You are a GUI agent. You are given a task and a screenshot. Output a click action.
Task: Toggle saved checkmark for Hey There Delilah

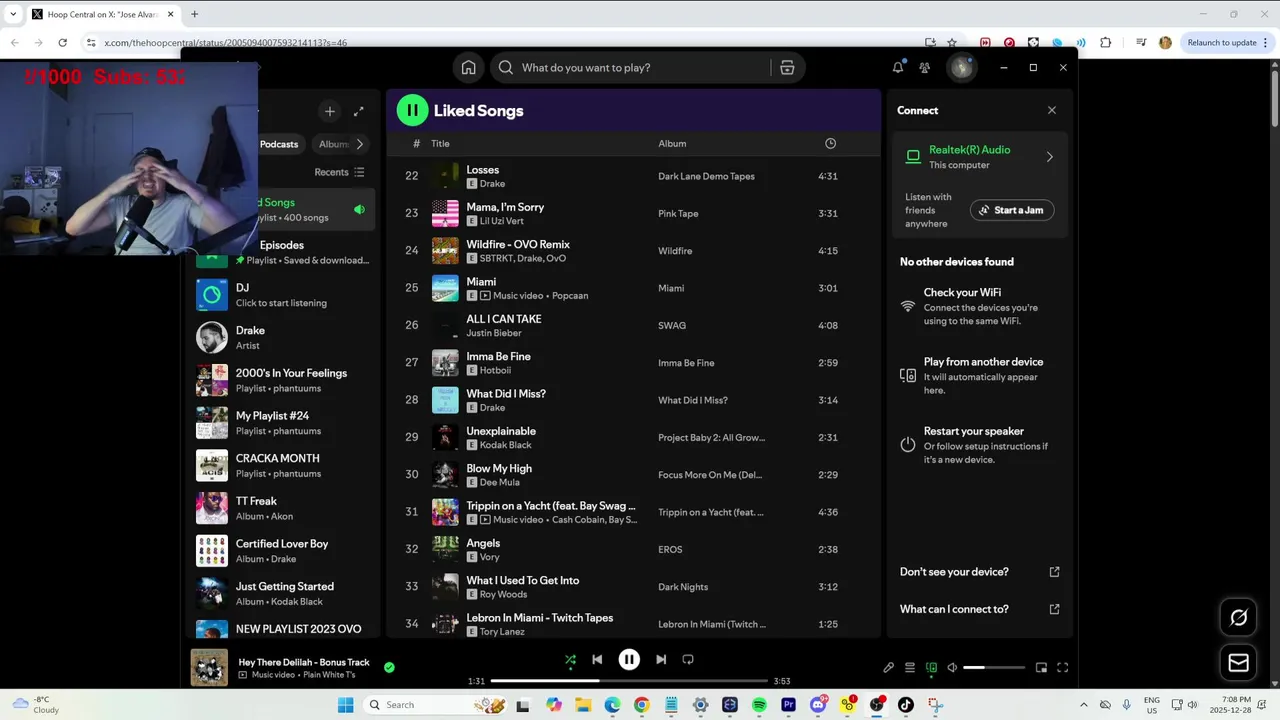[389, 667]
